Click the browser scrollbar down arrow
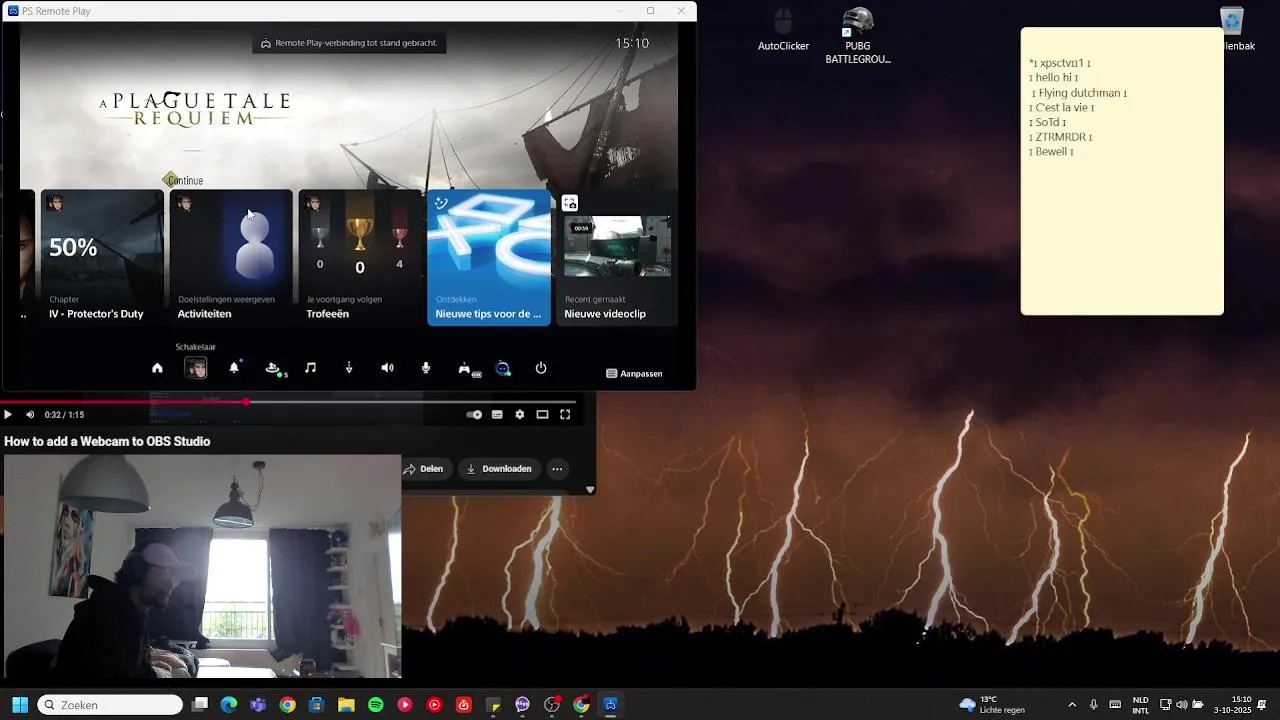The image size is (1280, 720). tap(590, 489)
